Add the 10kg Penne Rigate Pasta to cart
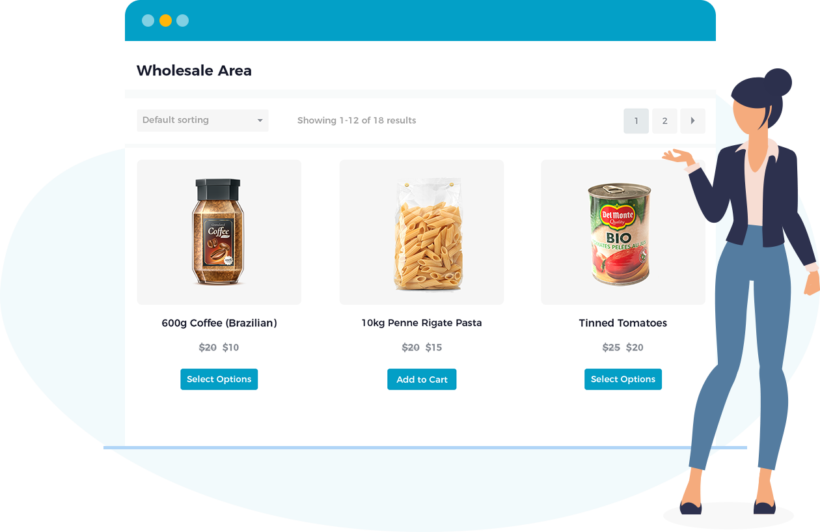Viewport: 820px width, 532px height. pos(422,379)
